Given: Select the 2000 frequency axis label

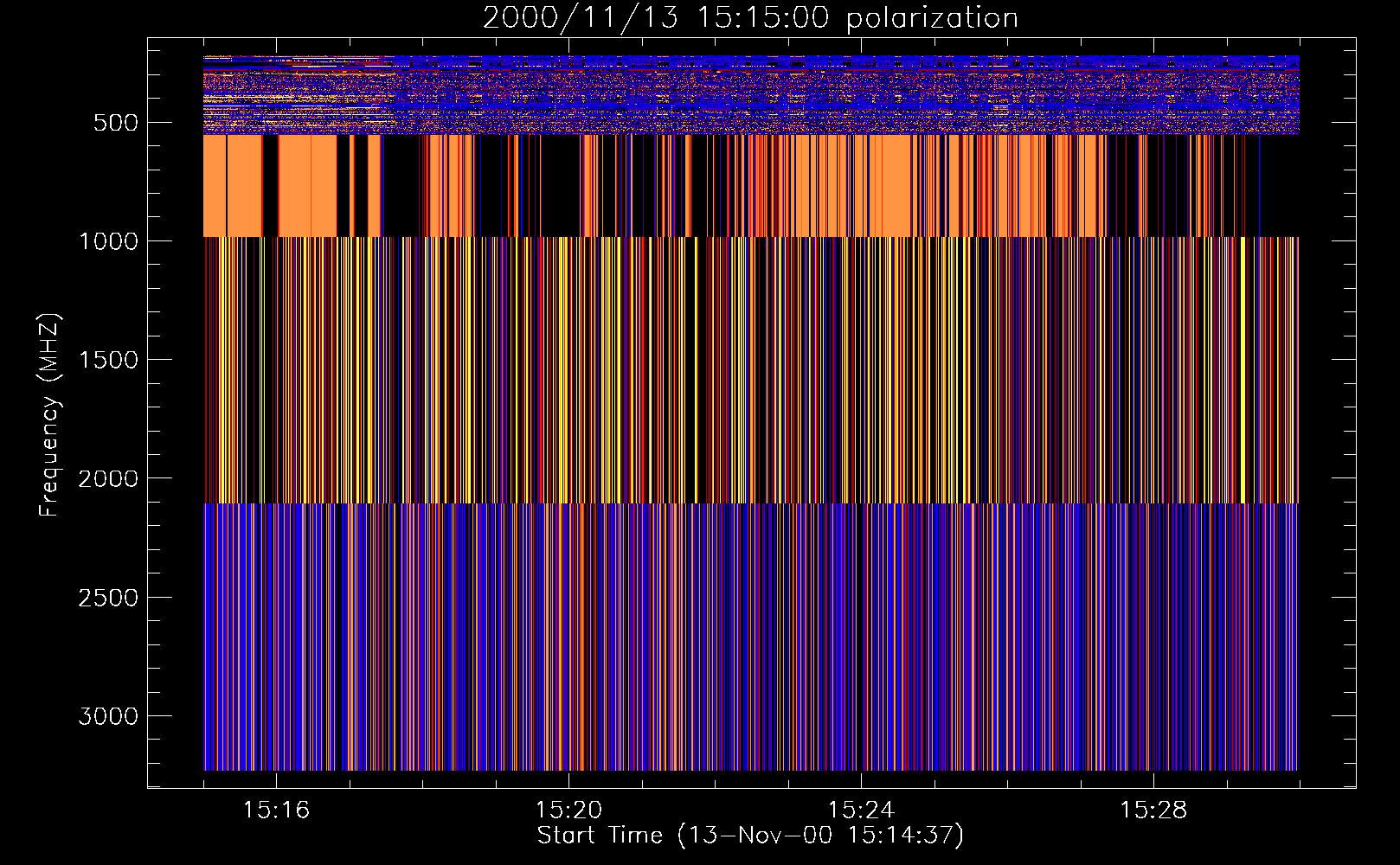Looking at the screenshot, I should (x=108, y=479).
